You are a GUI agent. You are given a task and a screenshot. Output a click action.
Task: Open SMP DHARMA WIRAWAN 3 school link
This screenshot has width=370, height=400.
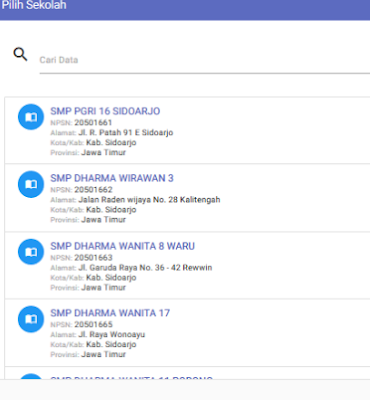(x=112, y=178)
